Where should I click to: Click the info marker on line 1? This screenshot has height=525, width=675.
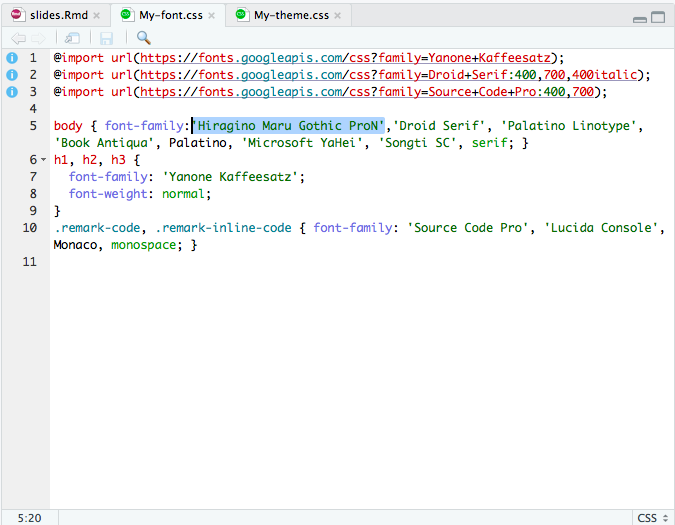click(12, 58)
